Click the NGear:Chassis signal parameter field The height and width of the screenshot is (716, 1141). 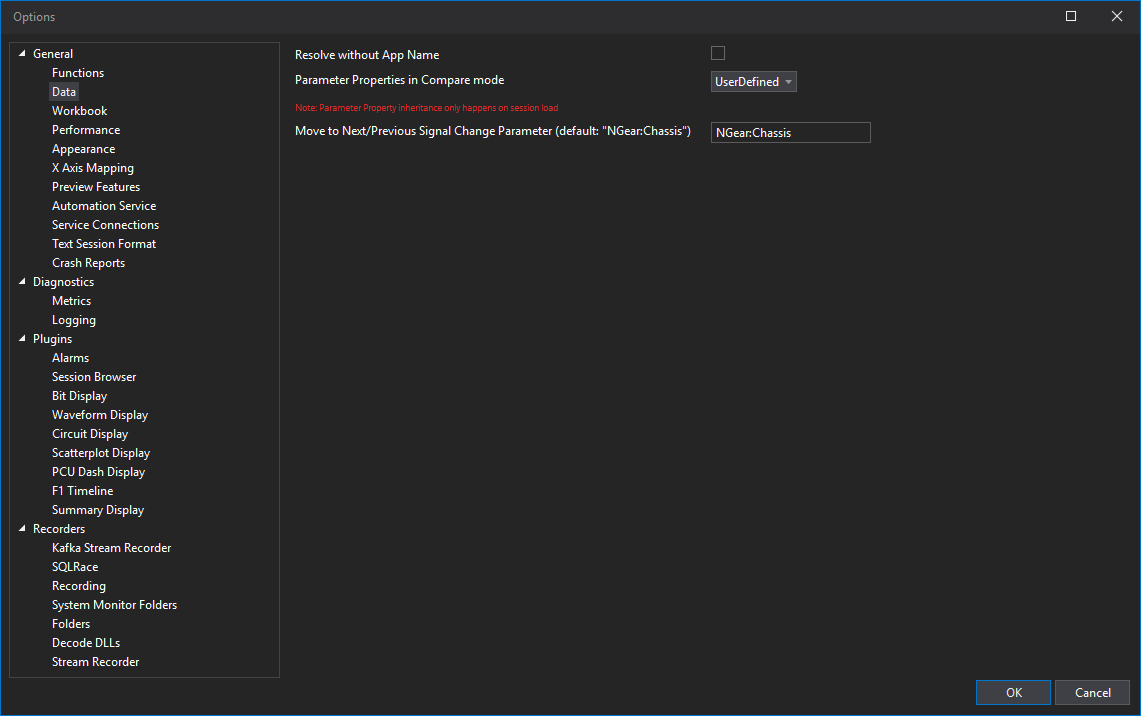point(790,132)
